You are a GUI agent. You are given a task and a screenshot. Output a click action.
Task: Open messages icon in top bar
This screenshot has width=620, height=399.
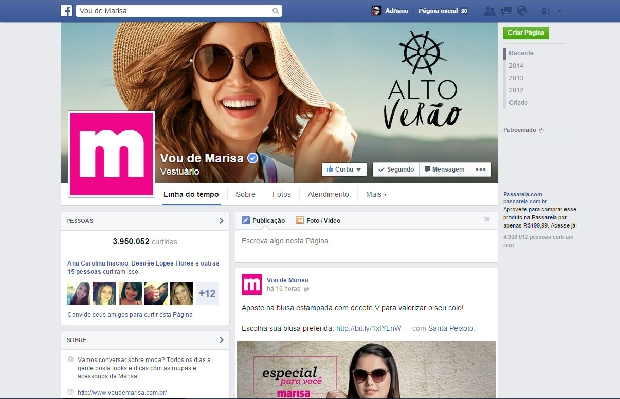506,11
